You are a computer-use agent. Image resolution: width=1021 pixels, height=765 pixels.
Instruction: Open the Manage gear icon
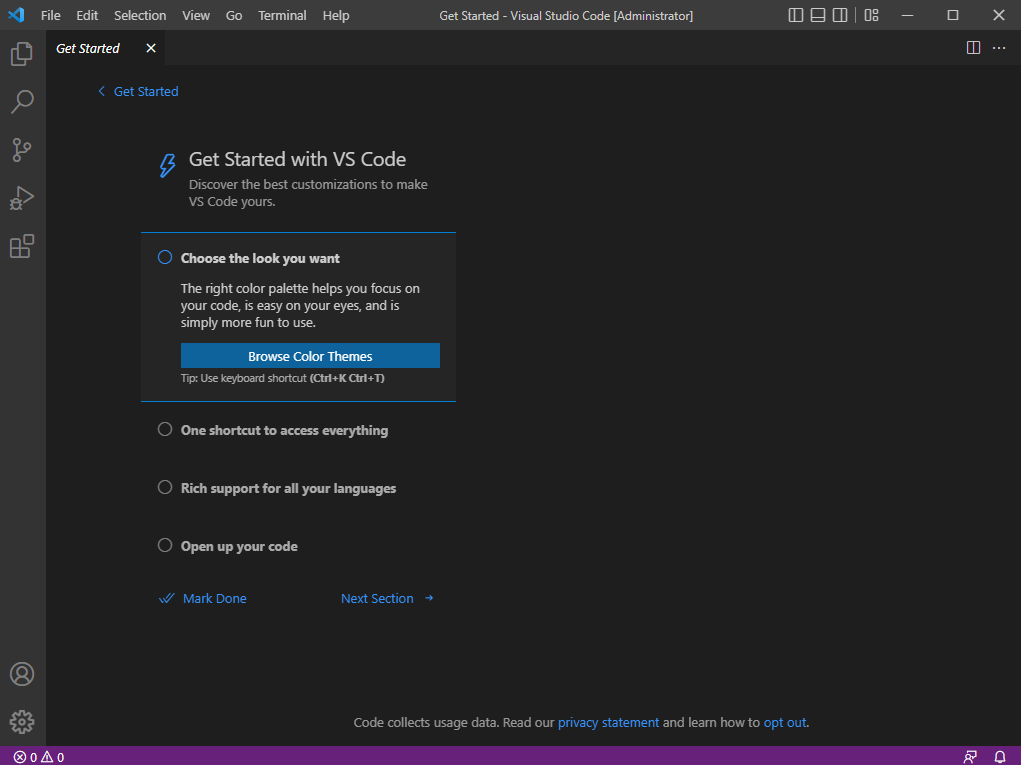coord(22,722)
